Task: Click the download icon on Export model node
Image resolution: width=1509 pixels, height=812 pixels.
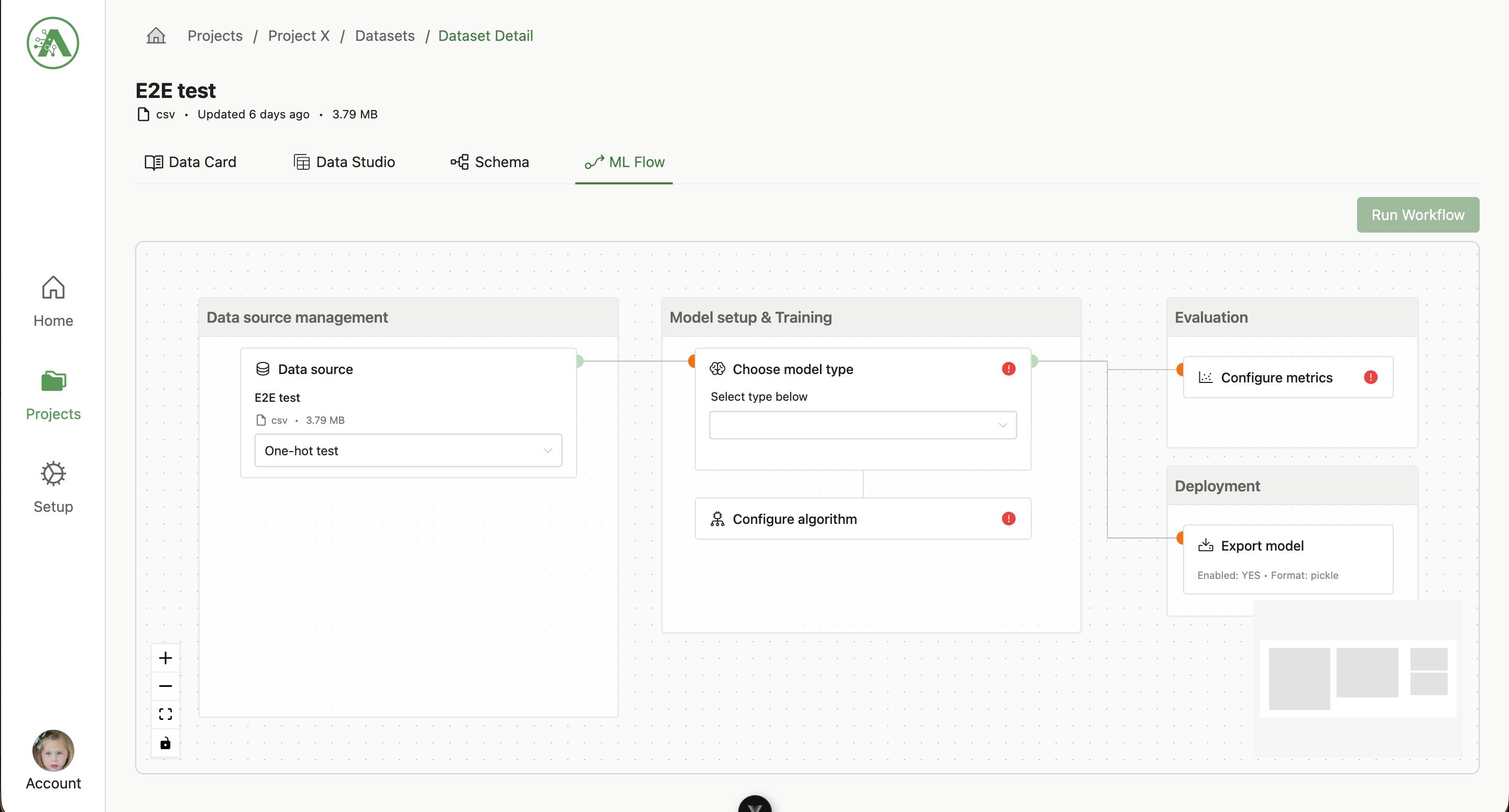Action: coord(1206,545)
